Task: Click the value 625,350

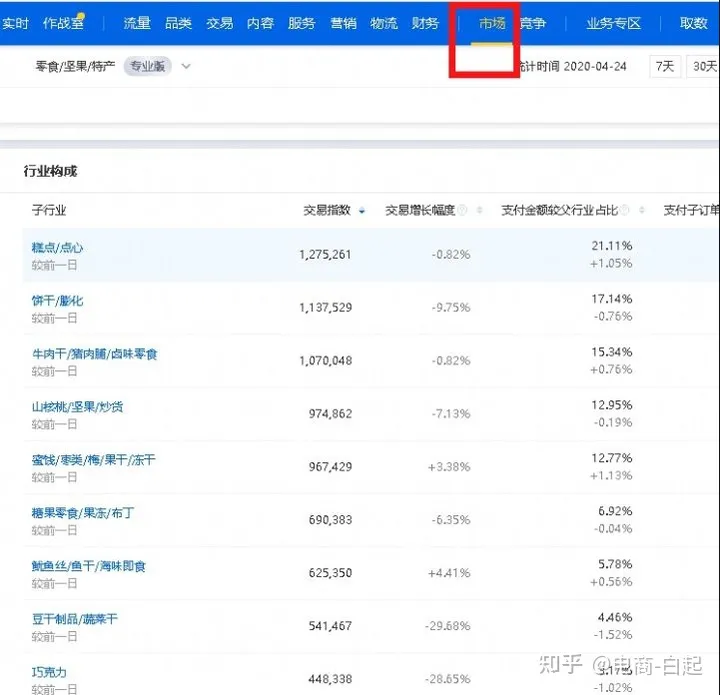Action: (330, 573)
